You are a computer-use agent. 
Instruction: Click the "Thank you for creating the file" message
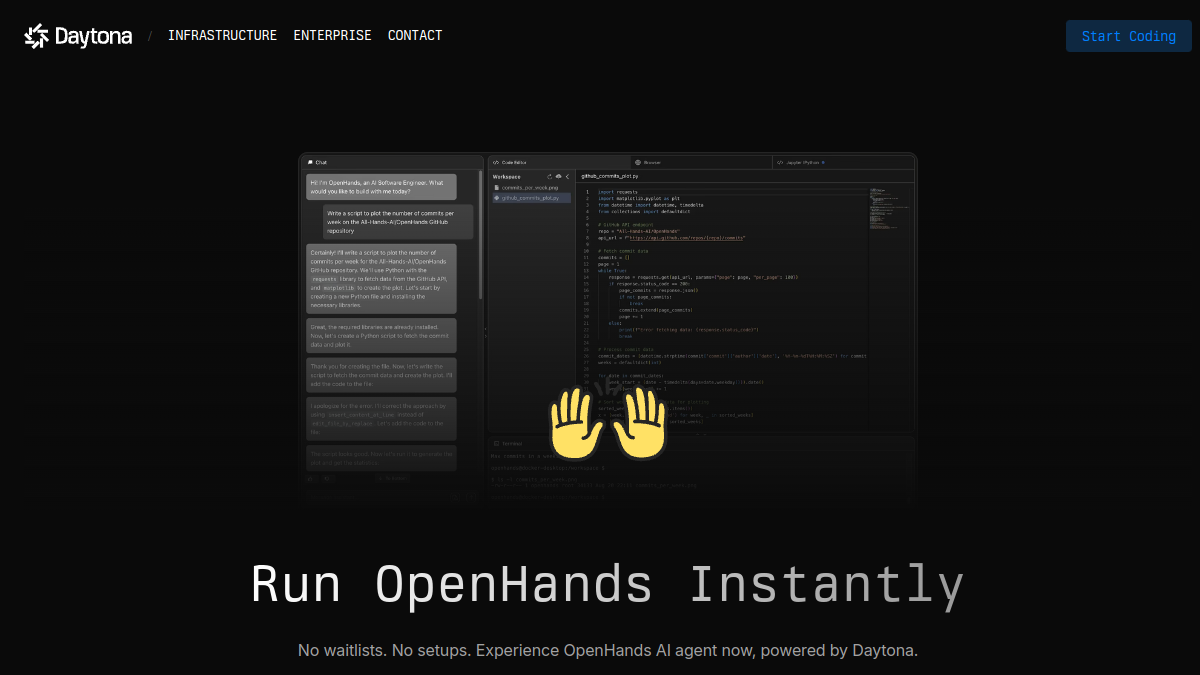click(x=381, y=375)
